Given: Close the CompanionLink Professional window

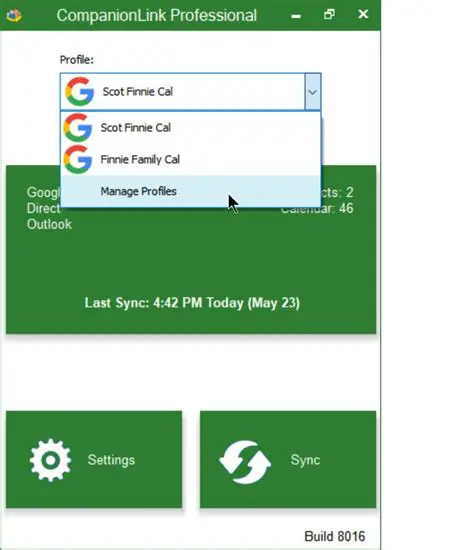Looking at the screenshot, I should tap(363, 14).
